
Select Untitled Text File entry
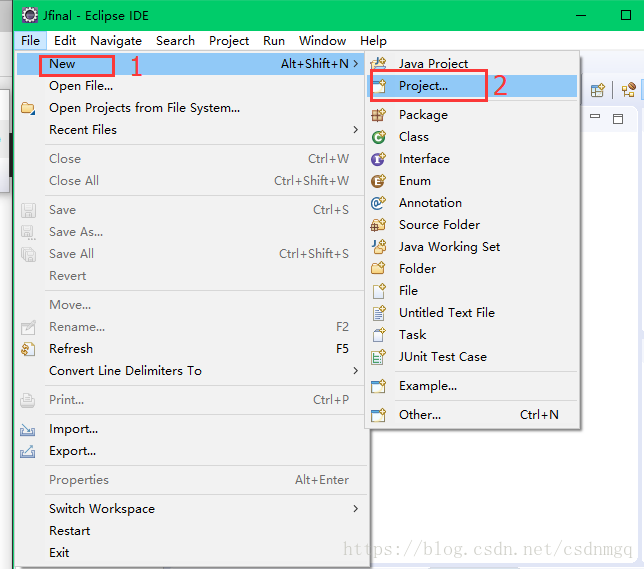click(x=472, y=313)
